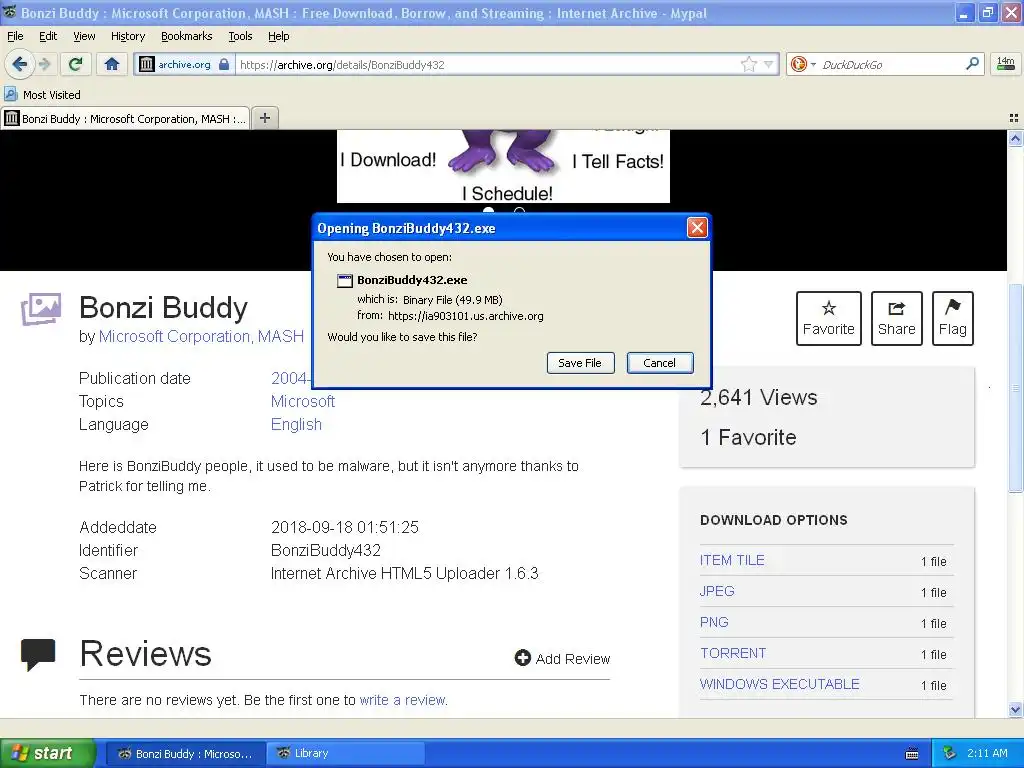The image size is (1024, 768).
Task: Open the Windows Start menu
Action: (x=47, y=753)
